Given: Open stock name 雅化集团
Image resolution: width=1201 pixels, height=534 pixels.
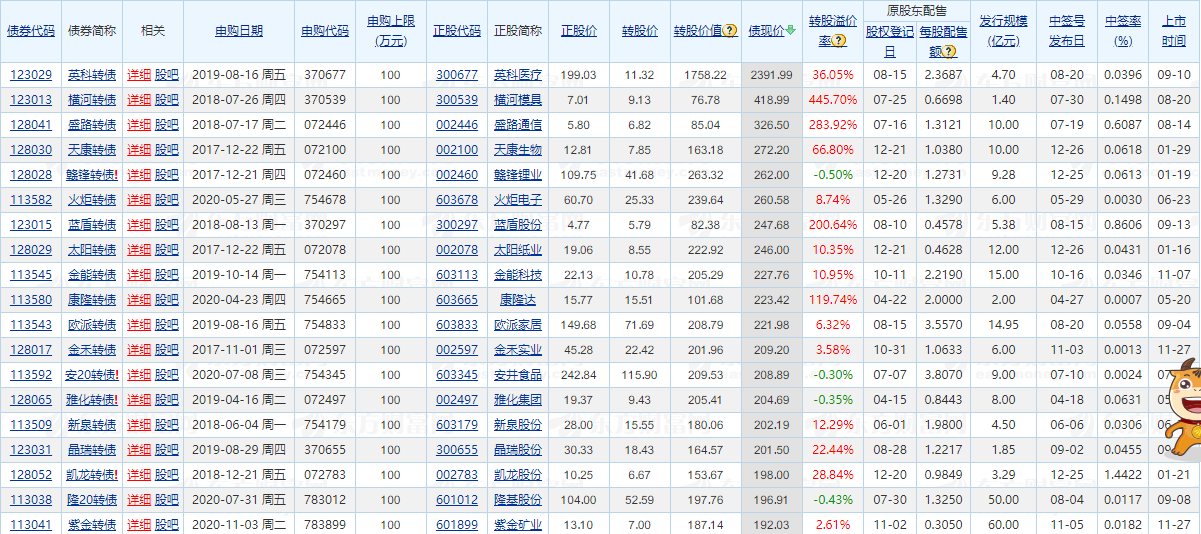Looking at the screenshot, I should [x=518, y=400].
